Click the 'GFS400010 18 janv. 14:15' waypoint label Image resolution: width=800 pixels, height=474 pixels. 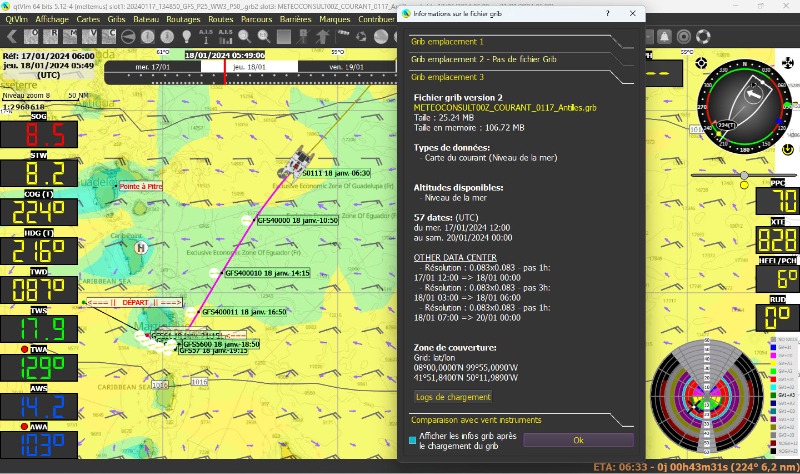[267, 273]
